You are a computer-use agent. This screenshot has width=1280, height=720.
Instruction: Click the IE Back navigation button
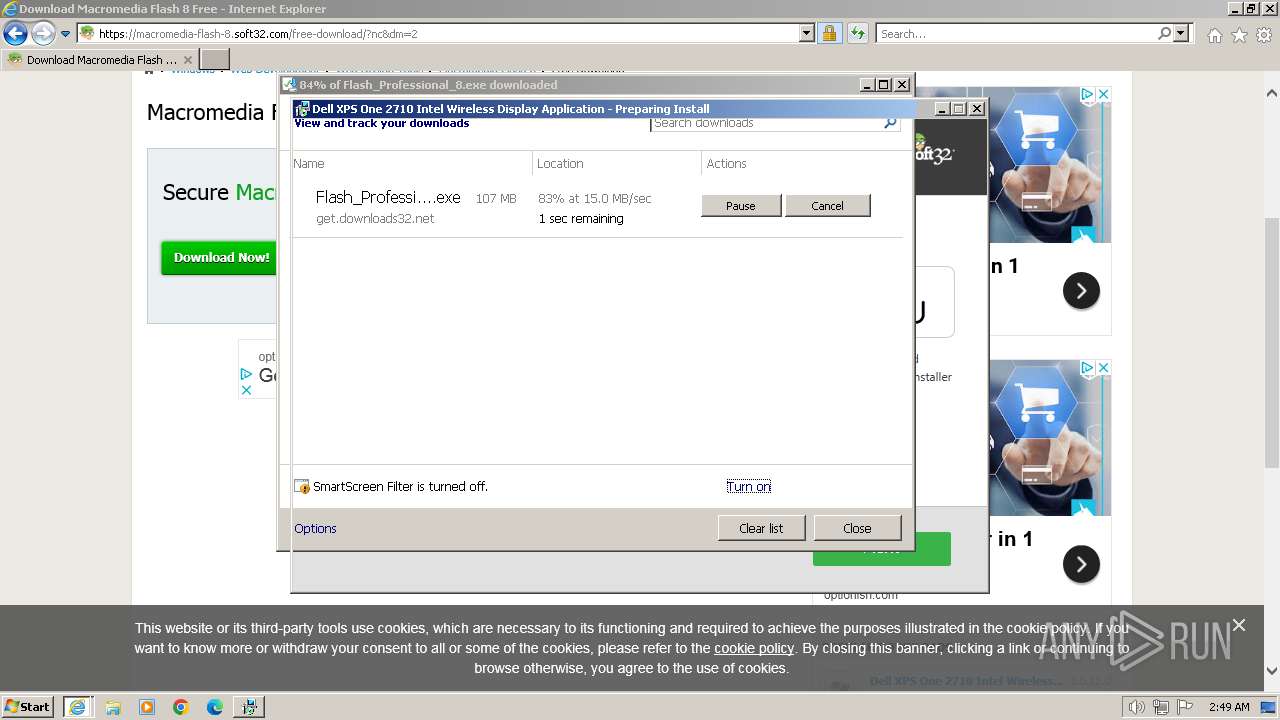click(15, 34)
